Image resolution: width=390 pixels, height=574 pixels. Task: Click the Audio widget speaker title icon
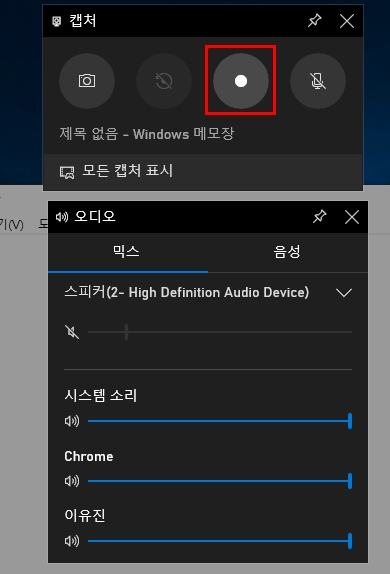click(62, 217)
